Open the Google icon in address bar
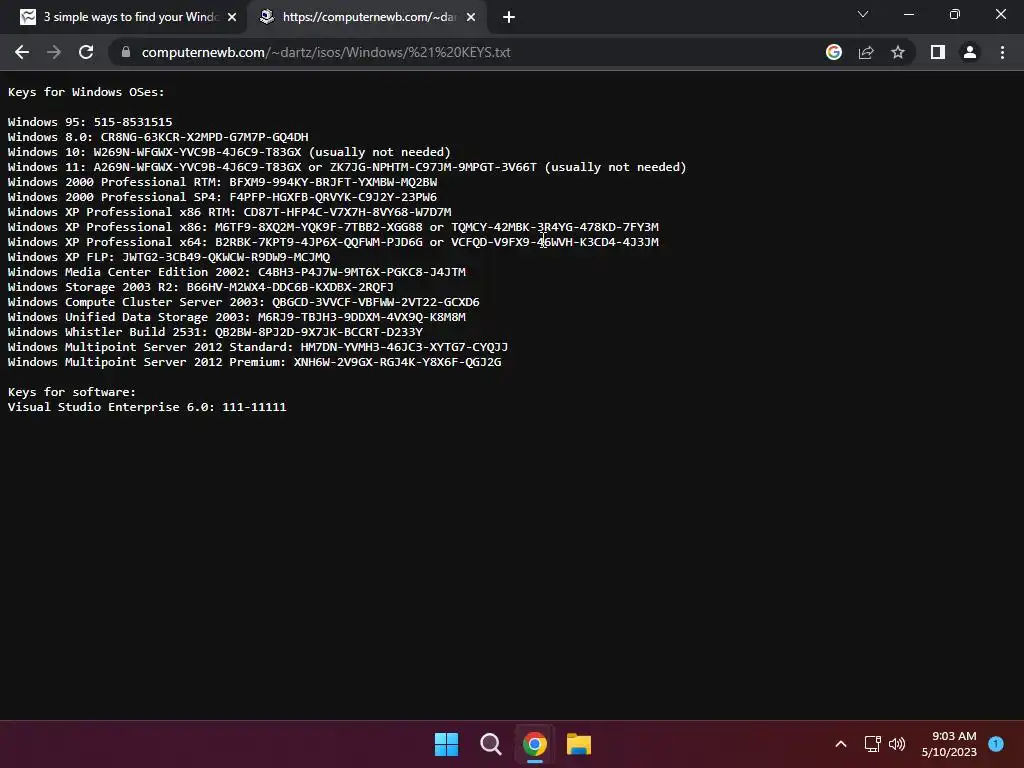The height and width of the screenshot is (768, 1024). click(x=834, y=52)
